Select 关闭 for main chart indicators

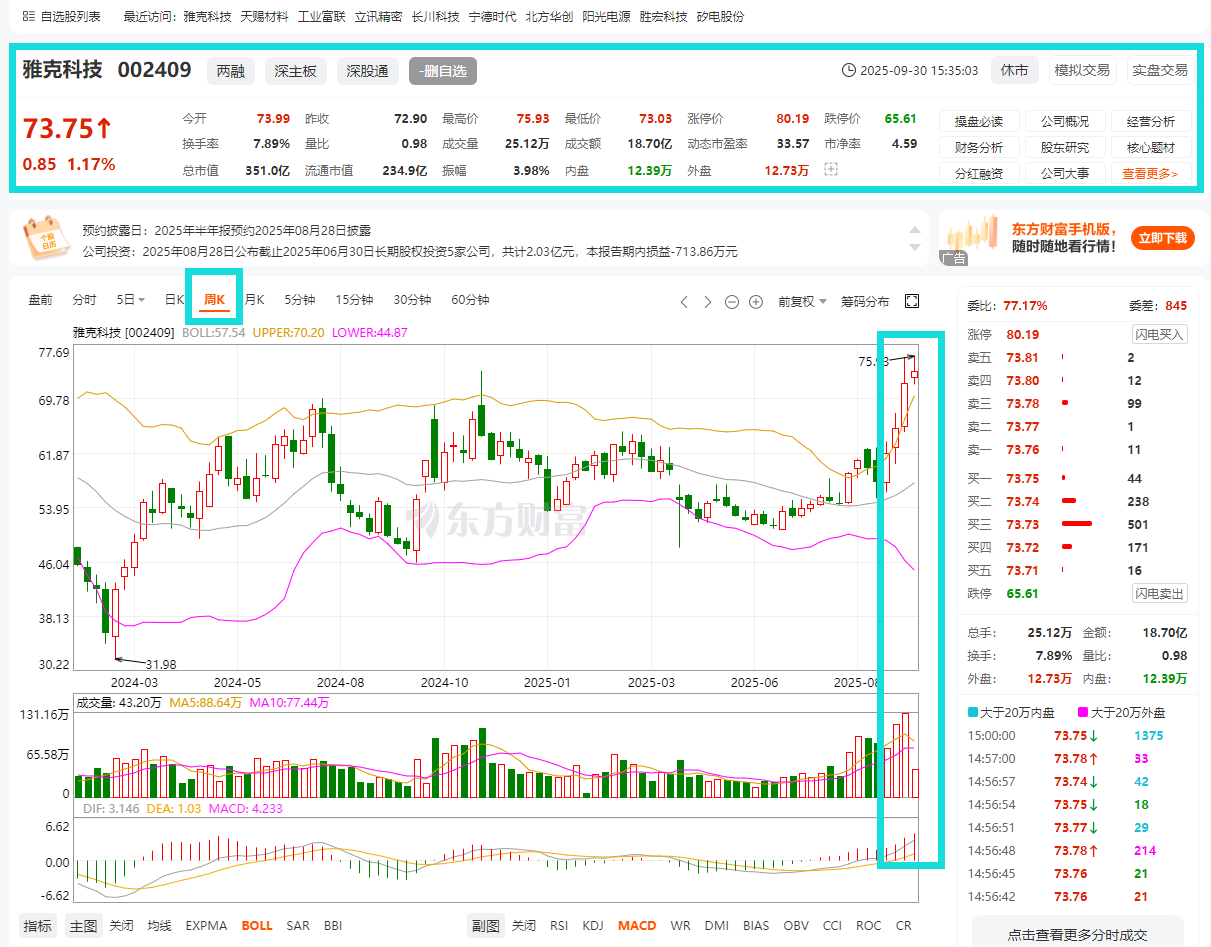coord(121,925)
